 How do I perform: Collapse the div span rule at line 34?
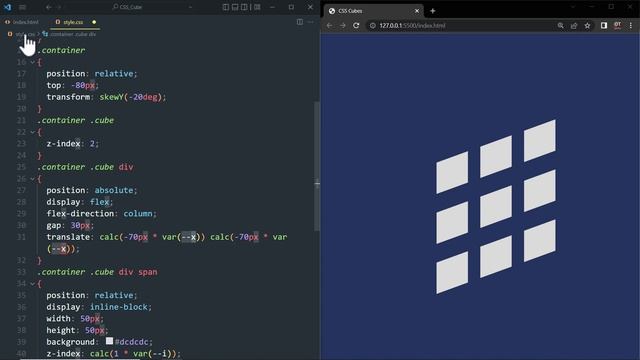[33, 283]
